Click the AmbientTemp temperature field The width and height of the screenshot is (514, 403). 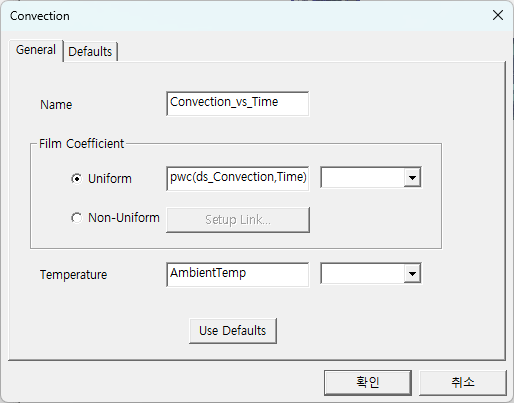(238, 275)
